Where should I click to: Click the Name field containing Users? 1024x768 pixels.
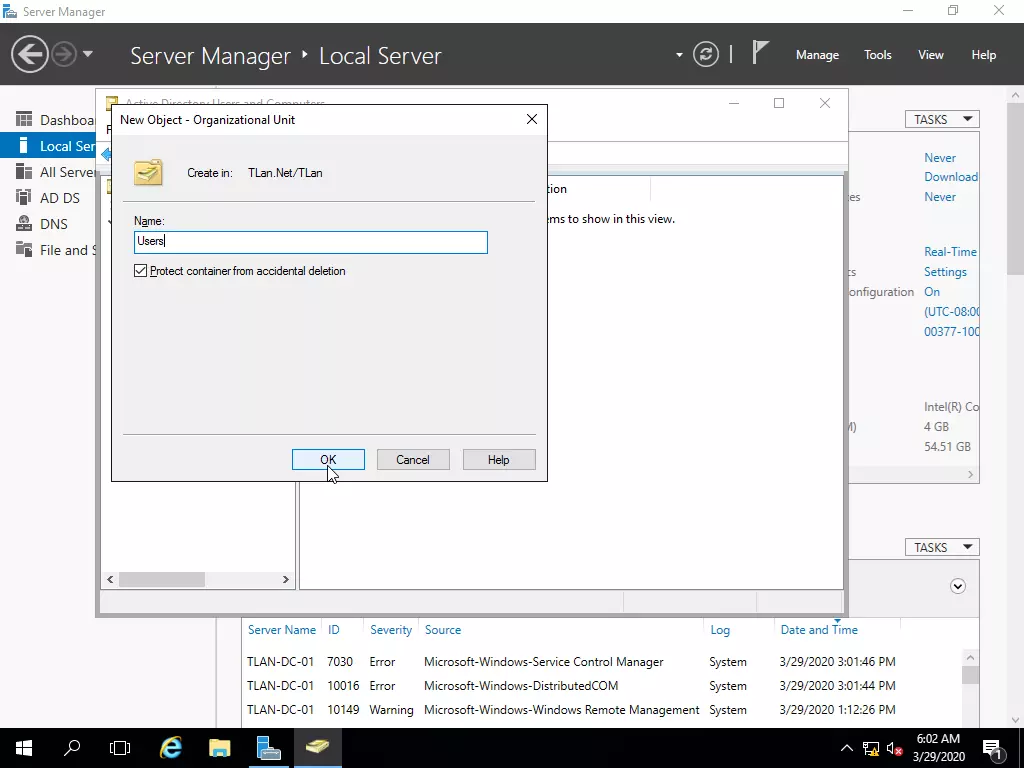click(x=311, y=242)
